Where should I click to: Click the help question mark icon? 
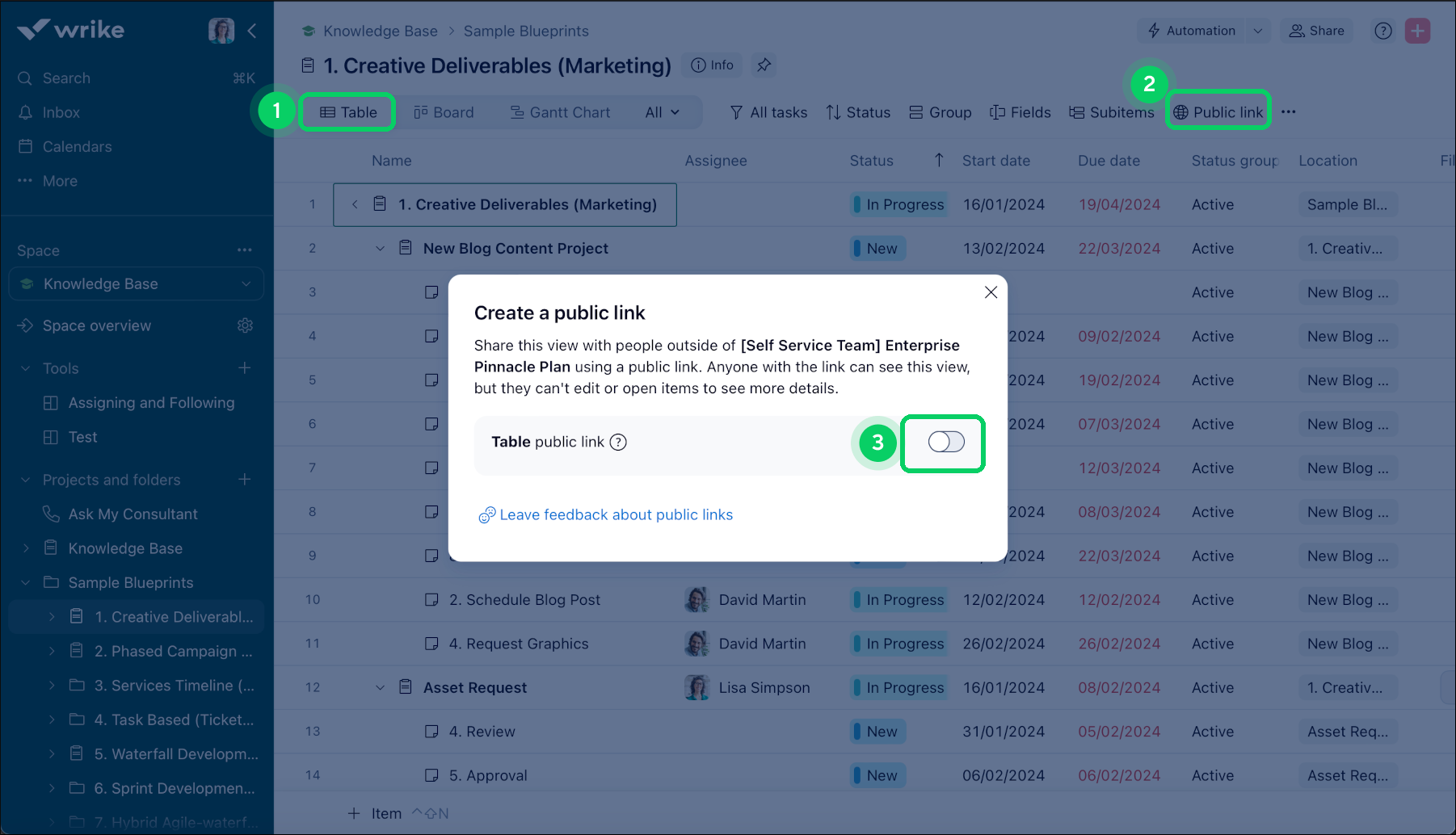[1382, 31]
